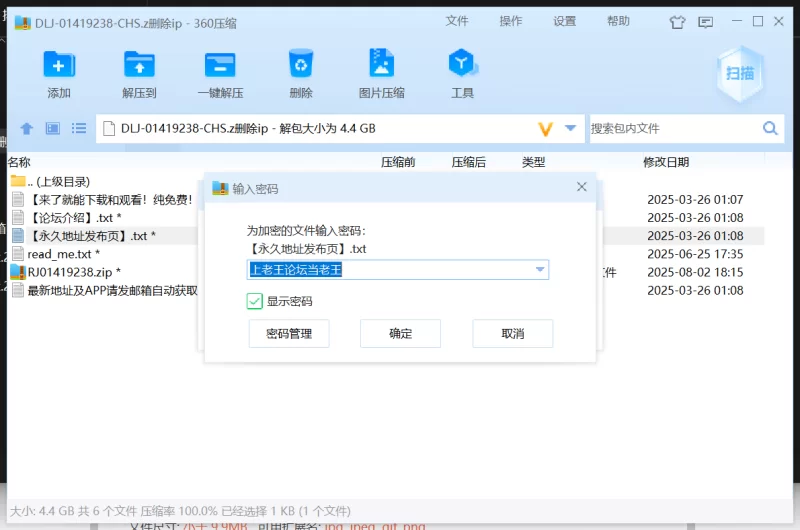Click the search magnifier icon
800x530 pixels.
point(770,129)
